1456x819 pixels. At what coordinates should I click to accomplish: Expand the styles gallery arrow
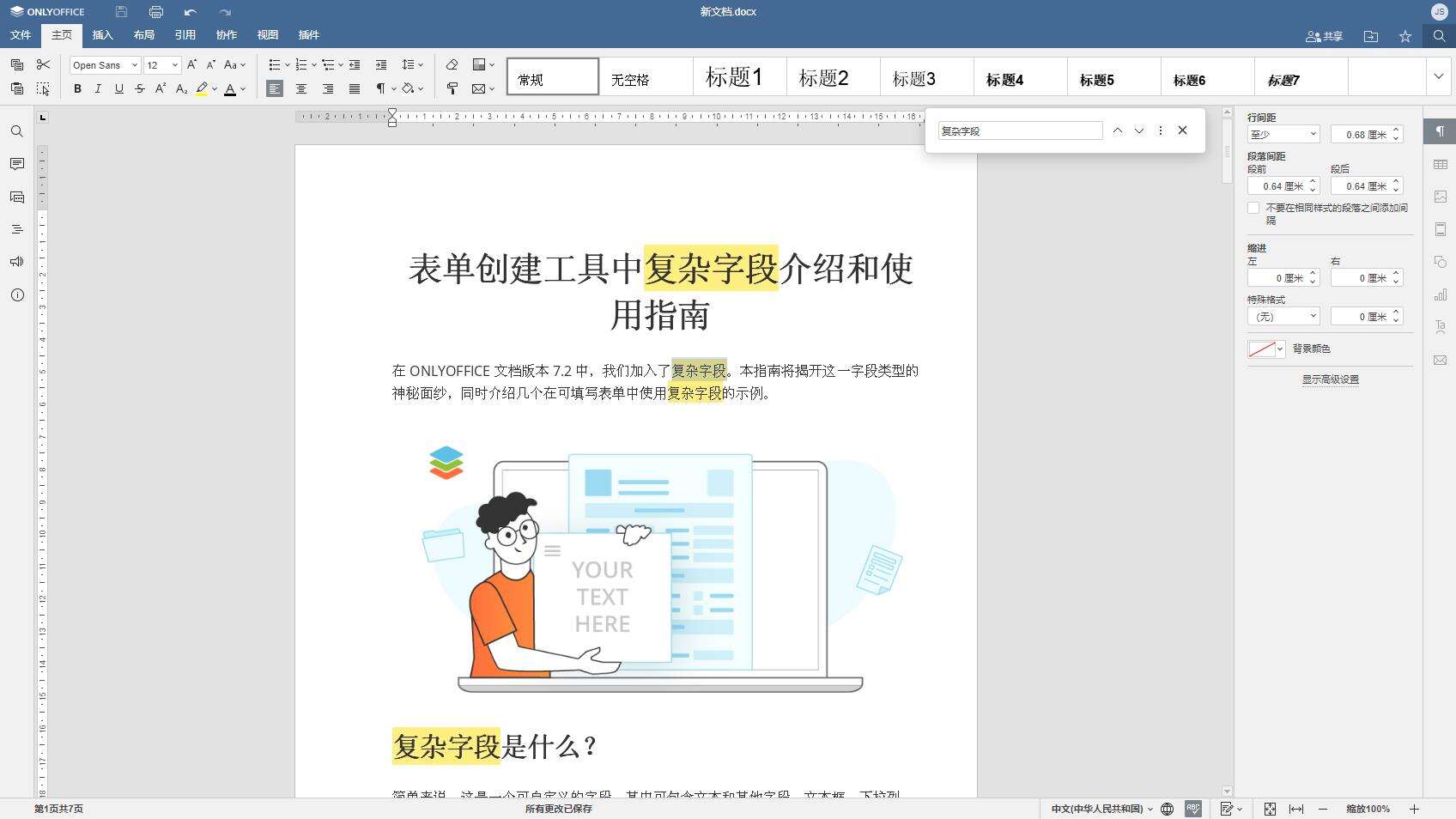(x=1439, y=76)
